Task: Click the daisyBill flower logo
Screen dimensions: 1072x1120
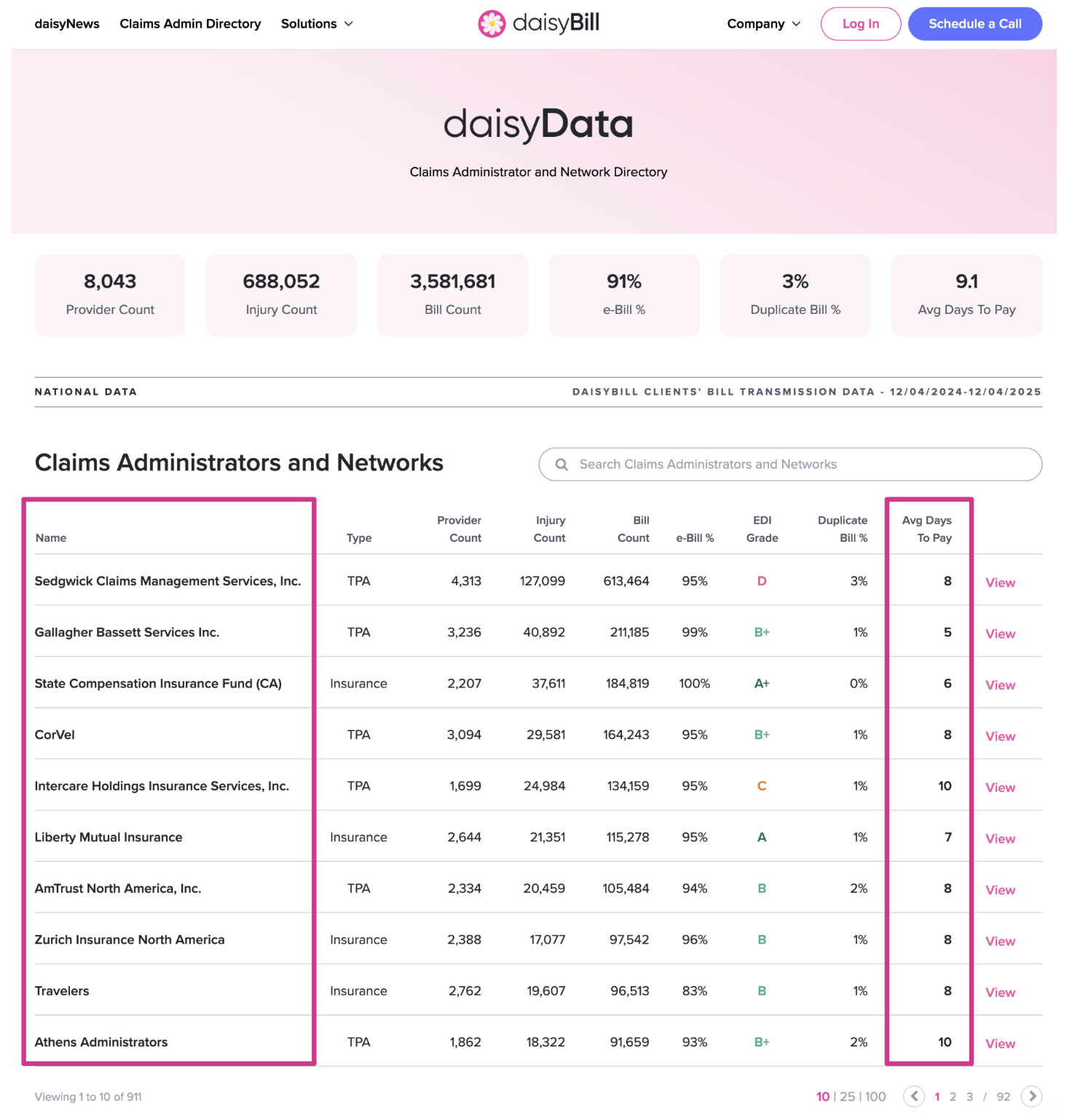Action: point(492,24)
